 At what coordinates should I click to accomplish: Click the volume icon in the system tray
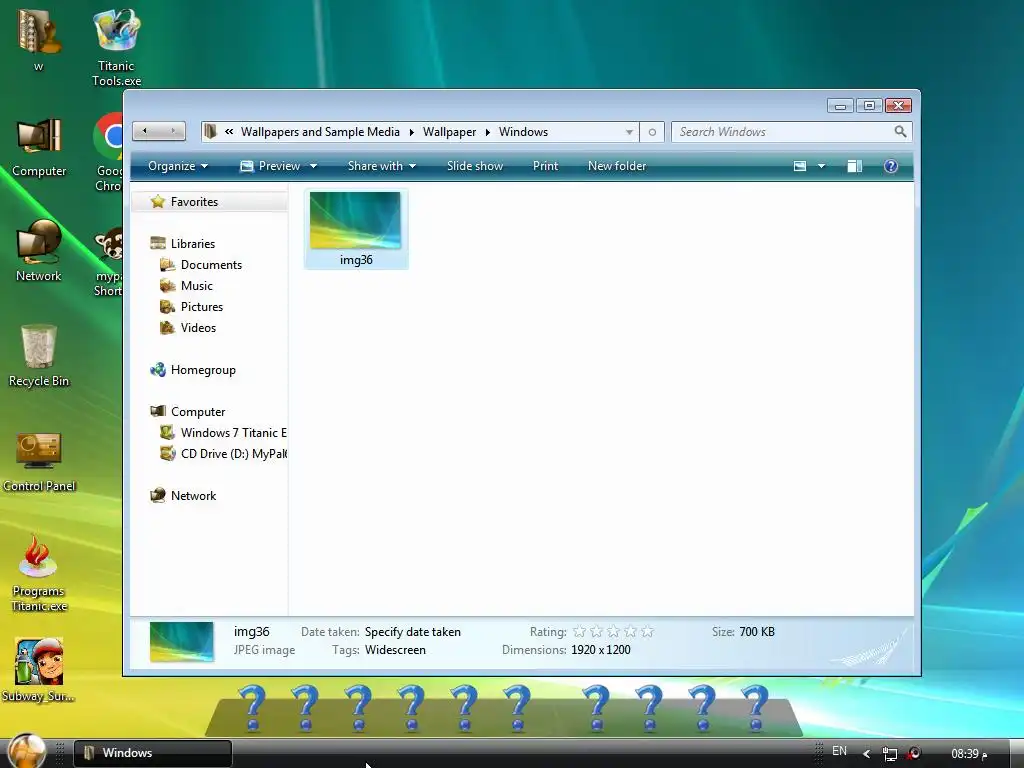914,753
